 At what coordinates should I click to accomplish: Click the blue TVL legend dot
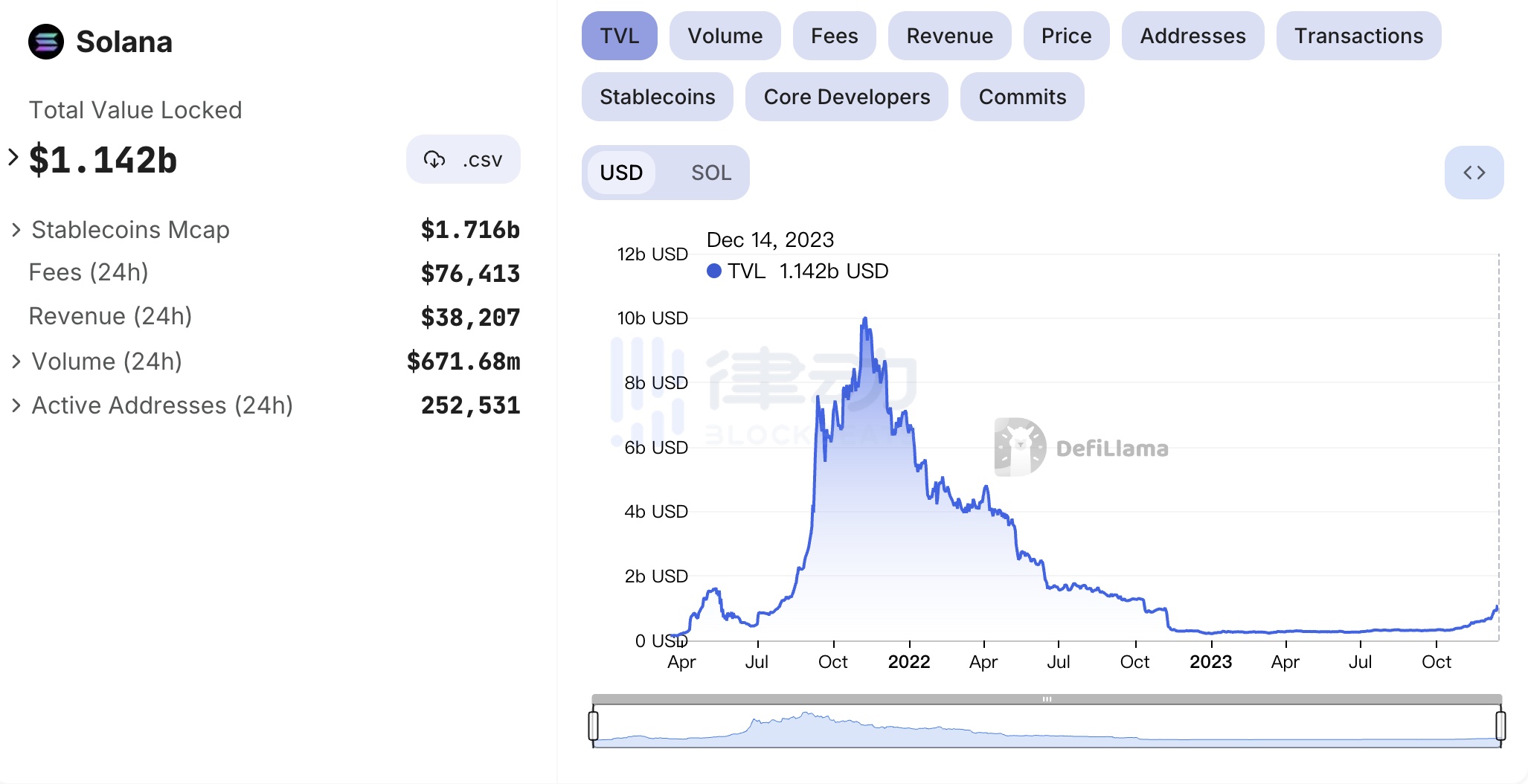pos(714,271)
